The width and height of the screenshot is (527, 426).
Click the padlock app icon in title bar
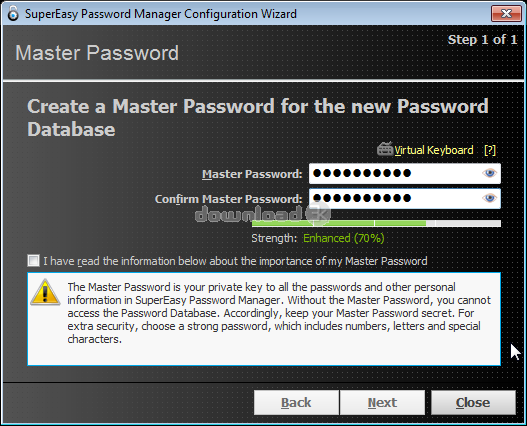(x=13, y=14)
